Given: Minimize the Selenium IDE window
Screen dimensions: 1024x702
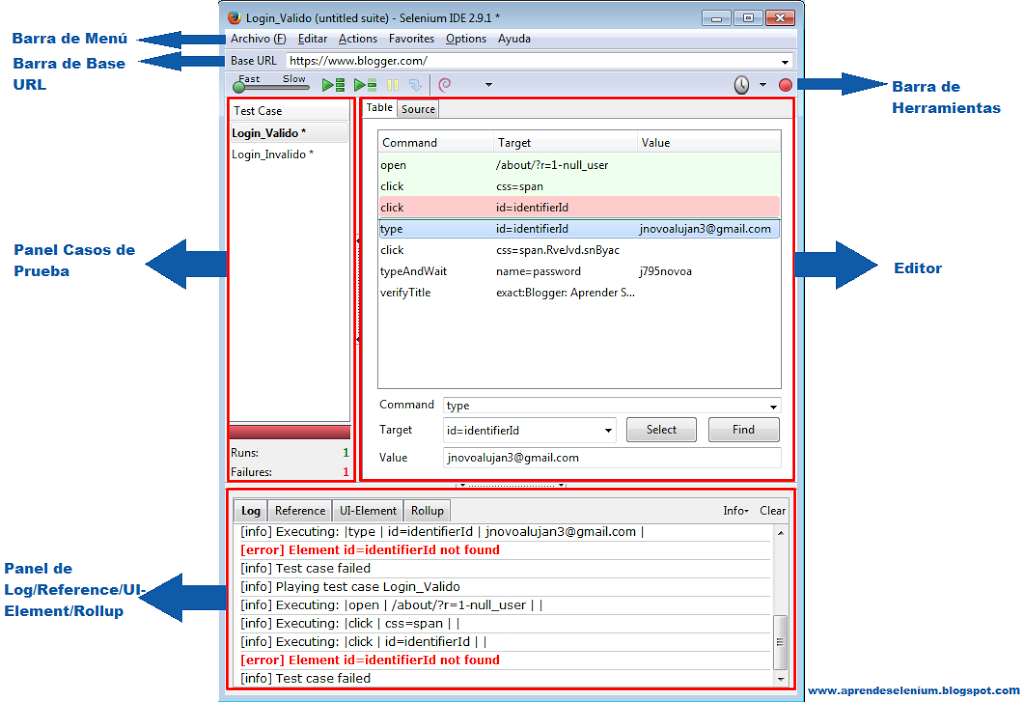Looking at the screenshot, I should pyautogui.click(x=716, y=18).
